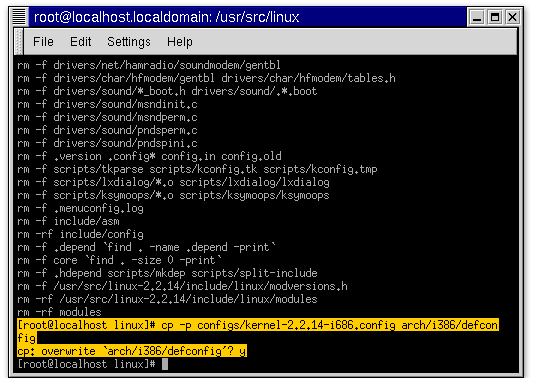Click the line 'rm -f drivers/sound/pndsperm.c'

[107, 130]
